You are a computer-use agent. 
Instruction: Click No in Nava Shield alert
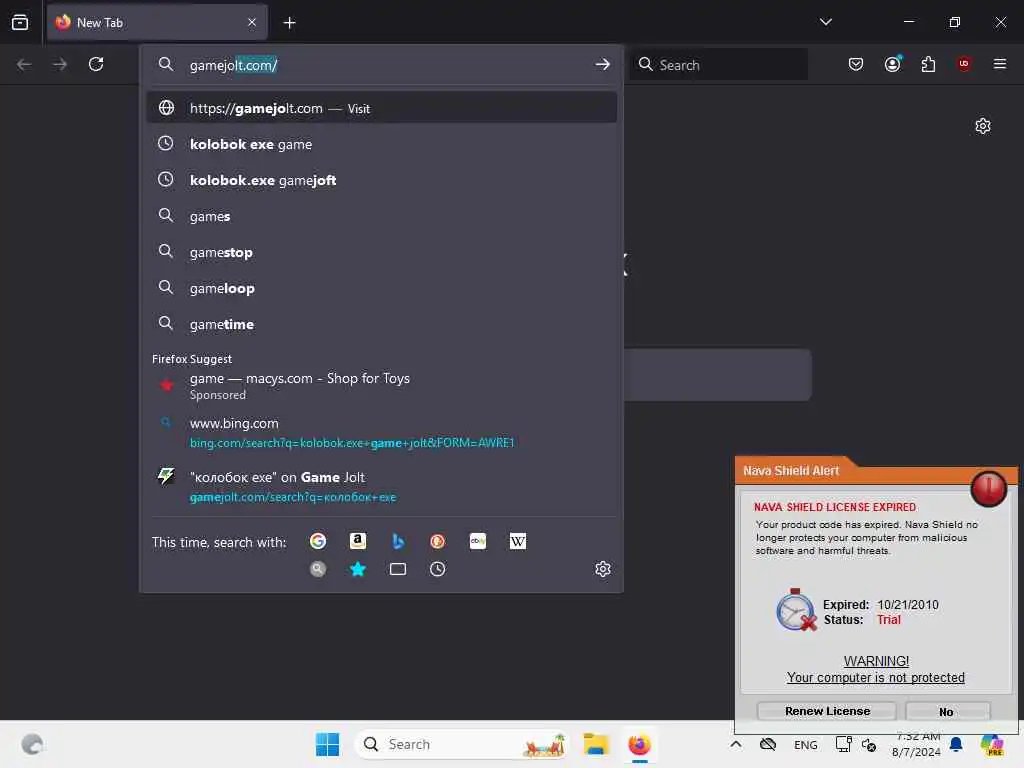[x=946, y=712]
